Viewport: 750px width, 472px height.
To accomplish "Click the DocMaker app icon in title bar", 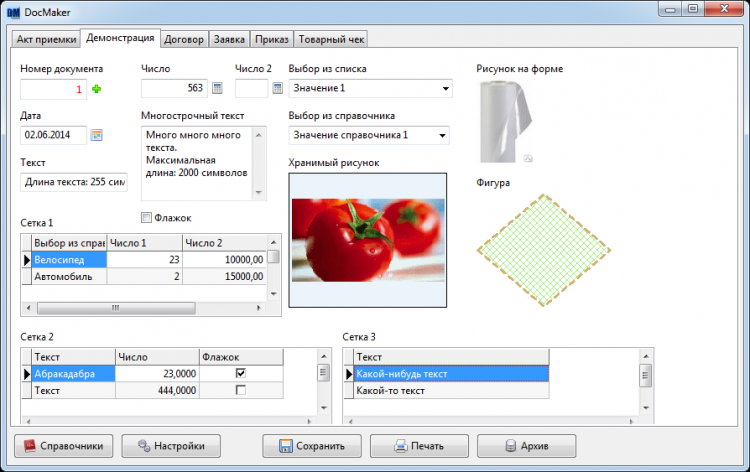I will tap(13, 12).
